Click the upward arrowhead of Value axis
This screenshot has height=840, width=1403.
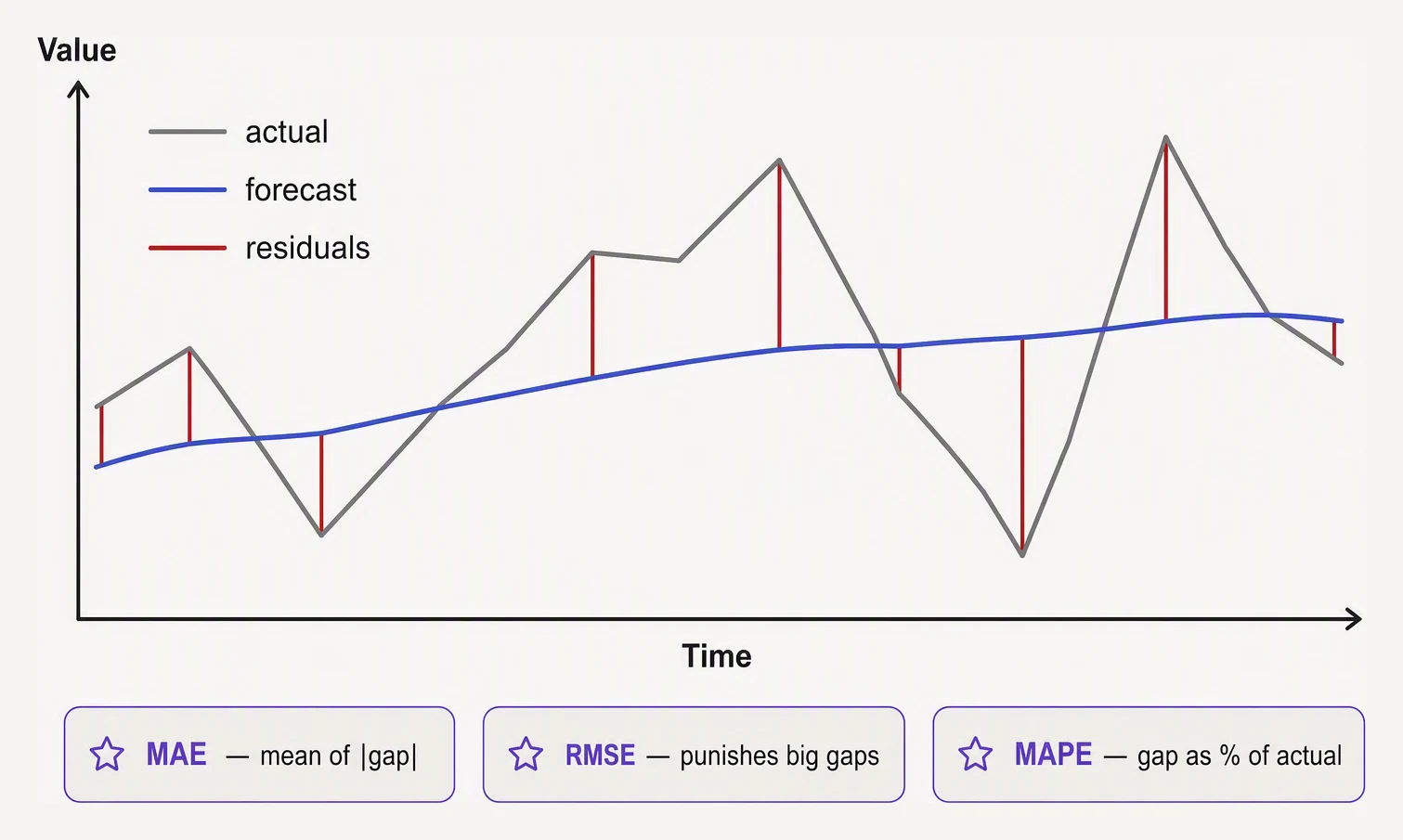79,90
